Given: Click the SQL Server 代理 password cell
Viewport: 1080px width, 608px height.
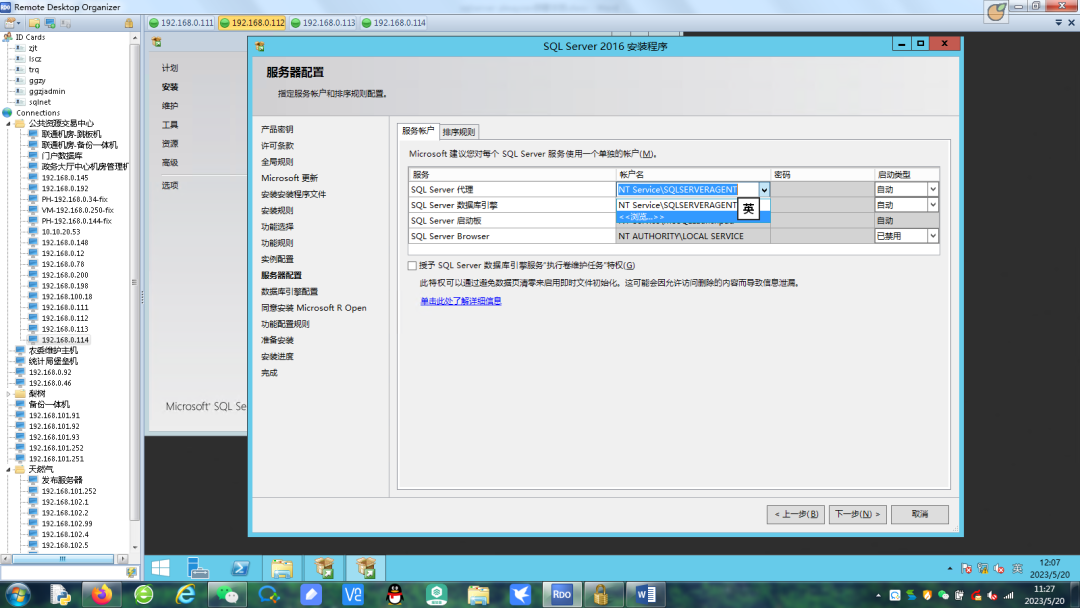Looking at the screenshot, I should (822, 189).
